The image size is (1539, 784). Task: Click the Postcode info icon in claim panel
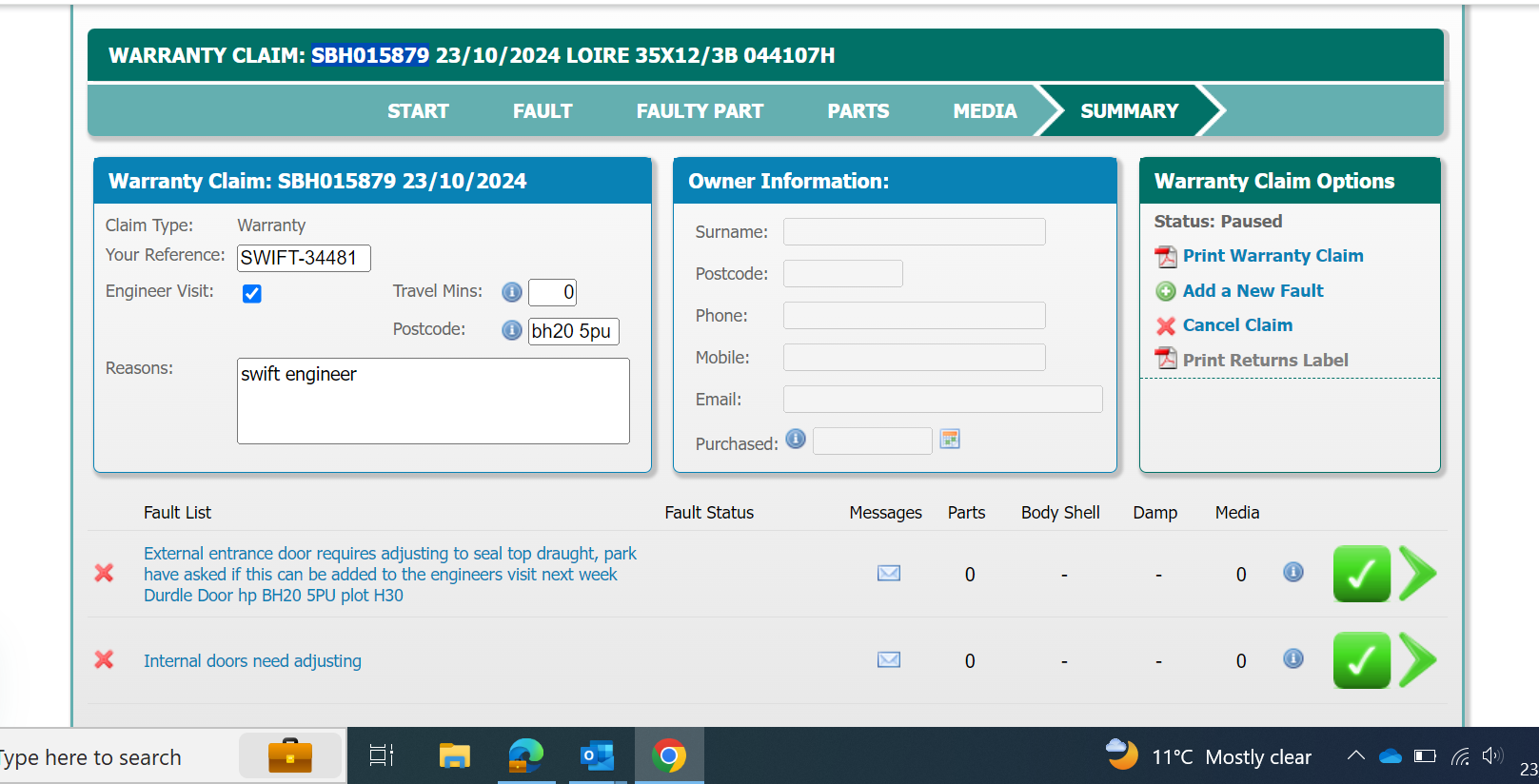pyautogui.click(x=512, y=330)
